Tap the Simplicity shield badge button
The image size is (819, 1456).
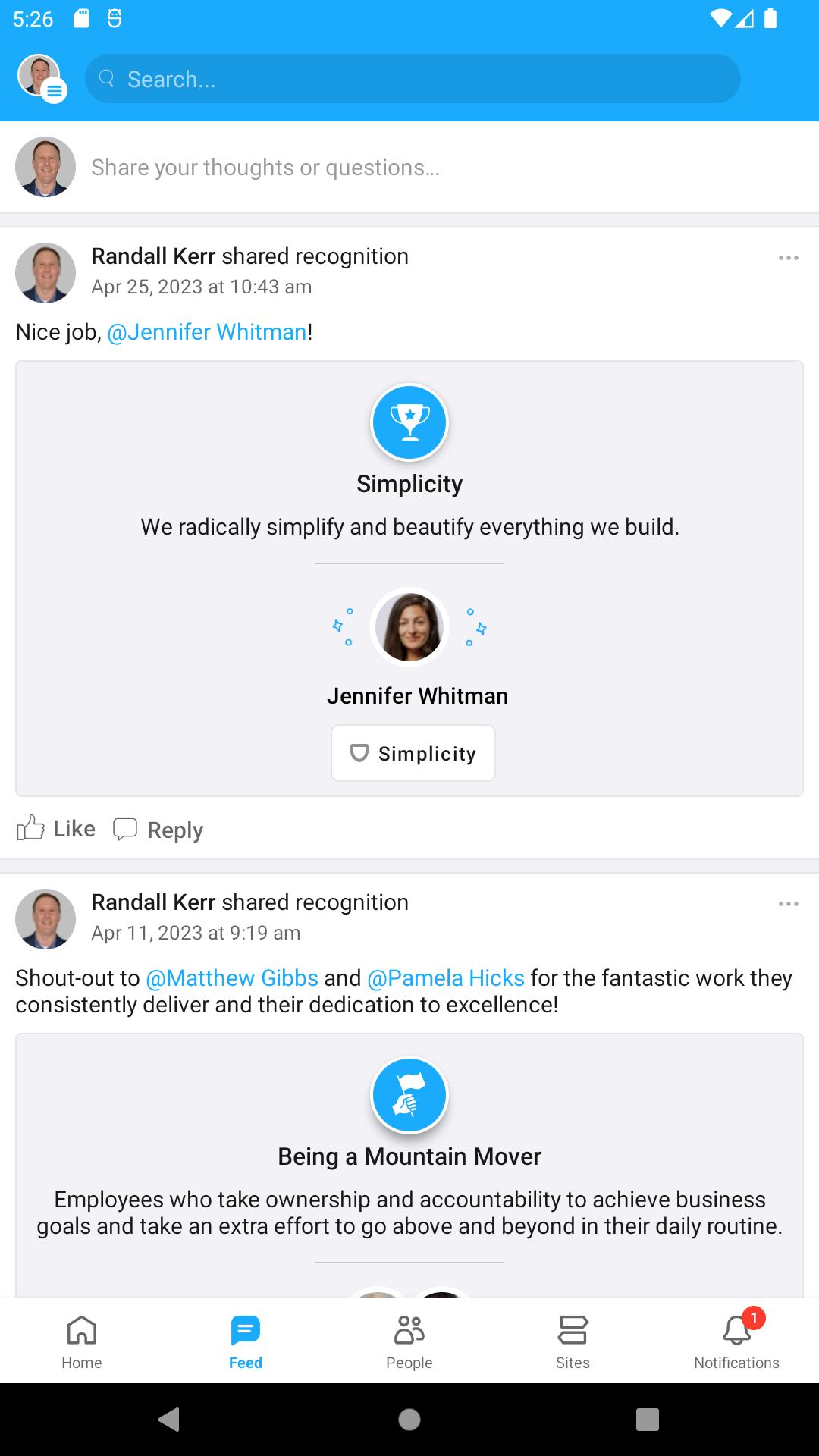click(x=413, y=753)
